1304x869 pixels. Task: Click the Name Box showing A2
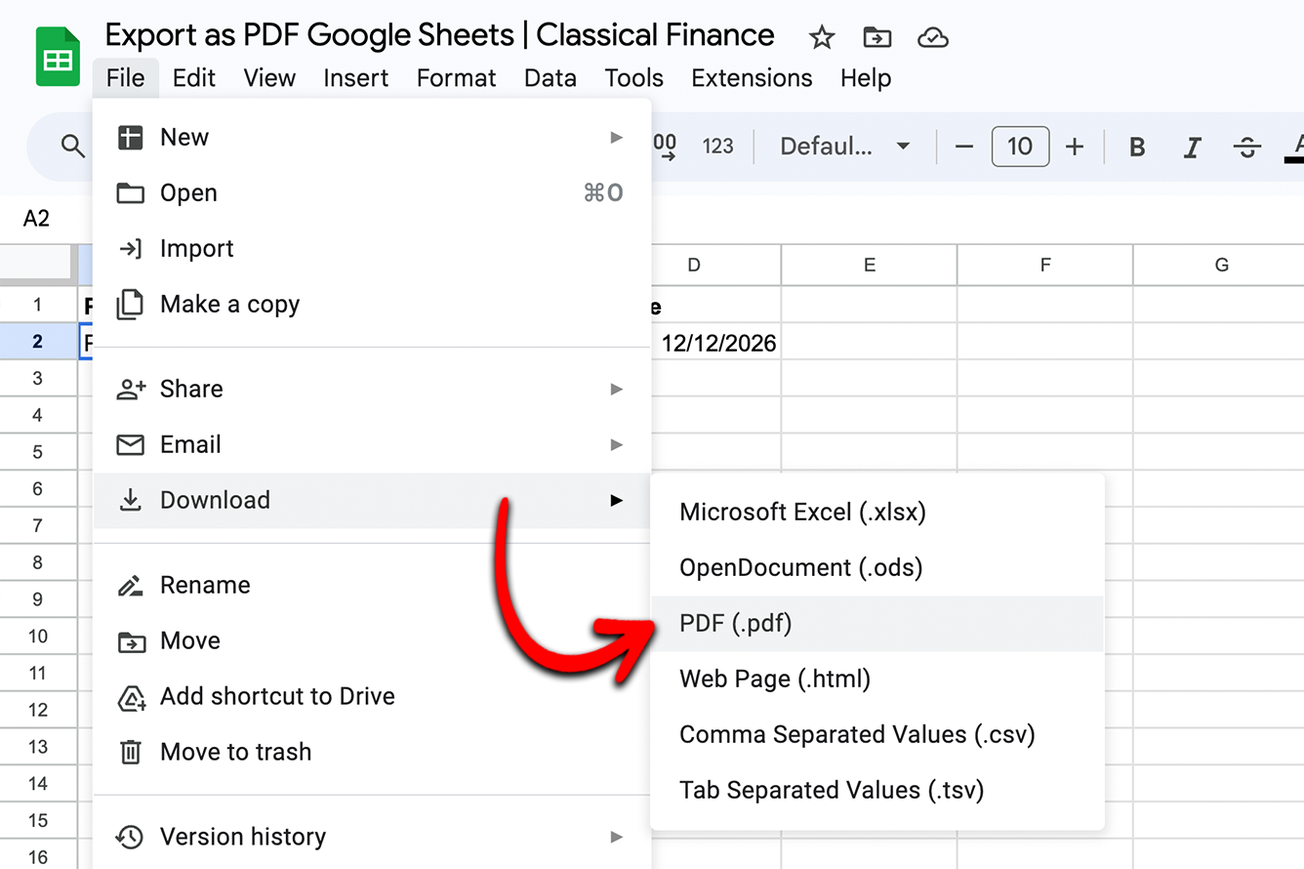[x=36, y=218]
